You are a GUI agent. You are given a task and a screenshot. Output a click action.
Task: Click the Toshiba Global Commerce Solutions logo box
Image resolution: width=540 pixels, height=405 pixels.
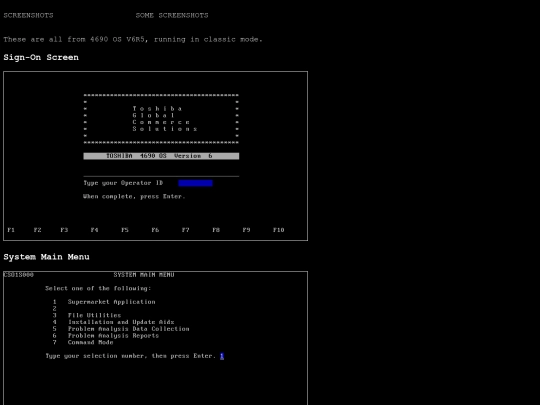(161, 119)
